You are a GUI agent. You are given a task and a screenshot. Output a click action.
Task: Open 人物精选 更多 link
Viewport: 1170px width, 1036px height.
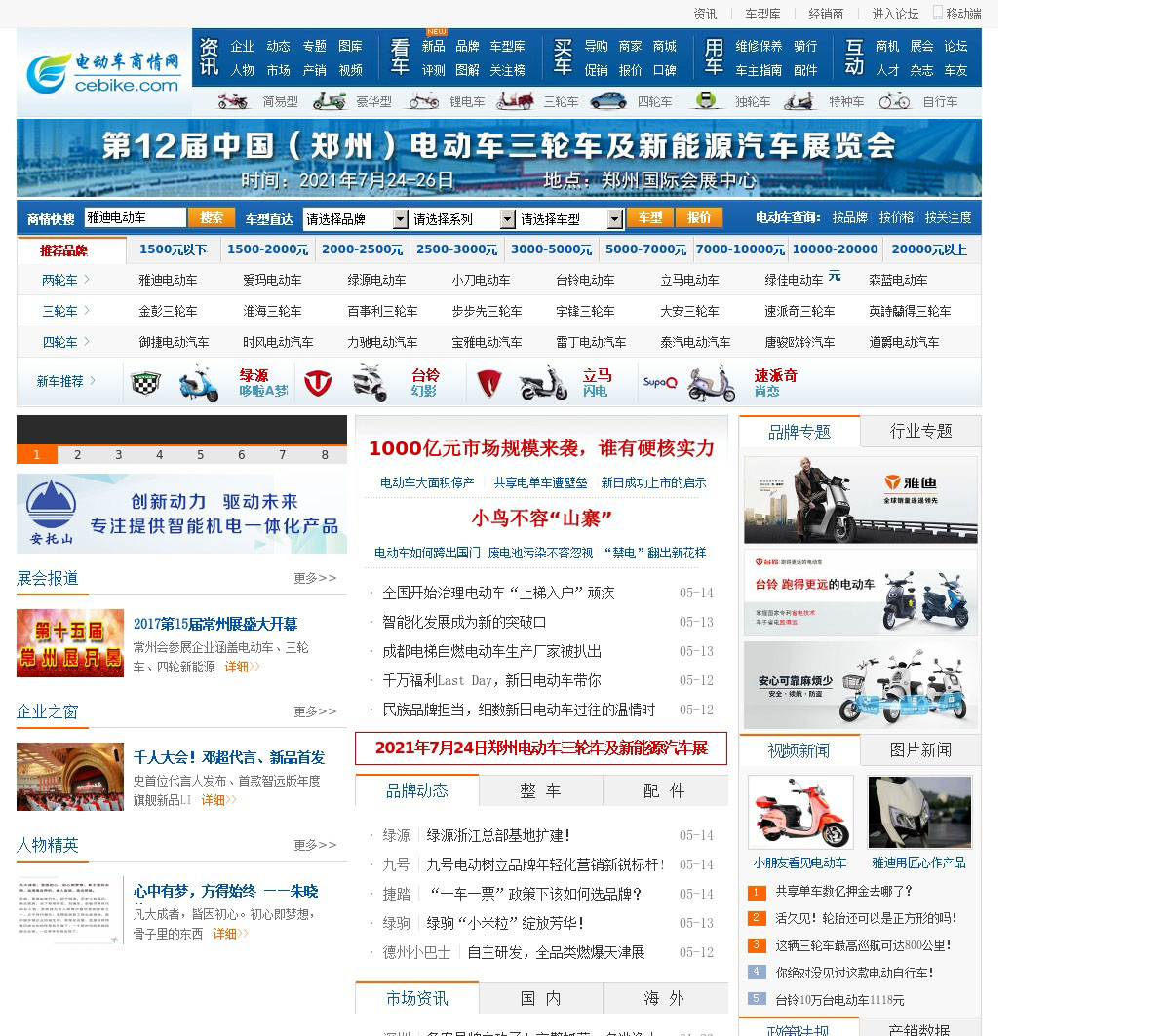(x=315, y=845)
